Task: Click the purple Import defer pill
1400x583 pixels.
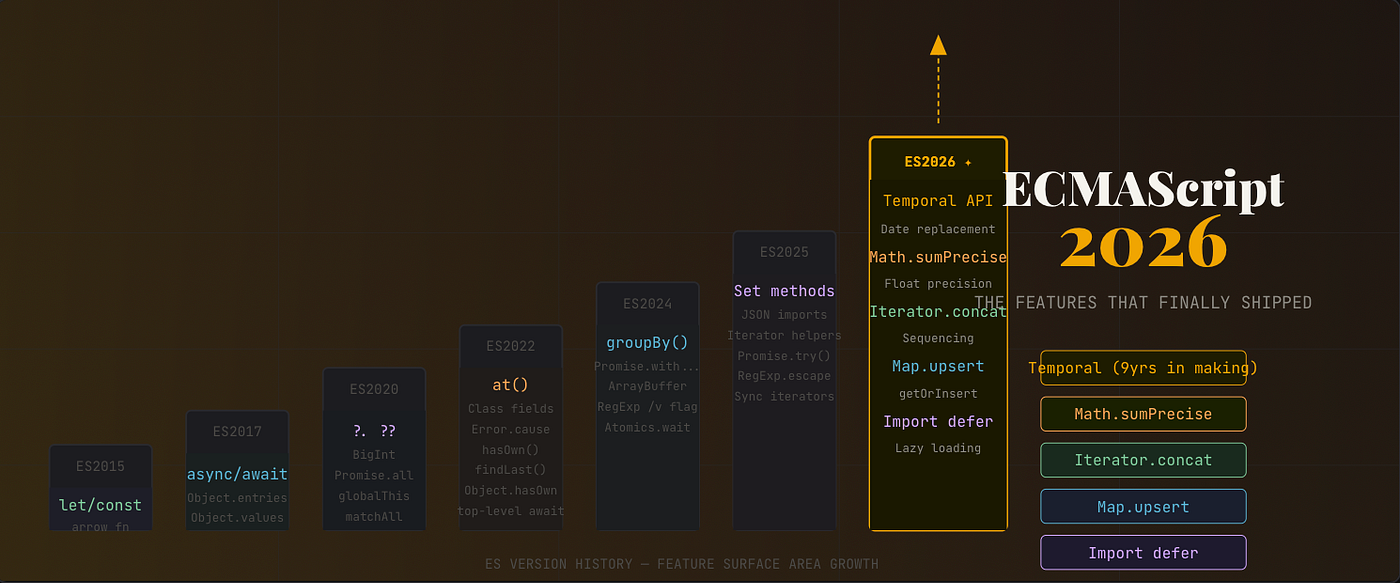Action: tap(1143, 553)
